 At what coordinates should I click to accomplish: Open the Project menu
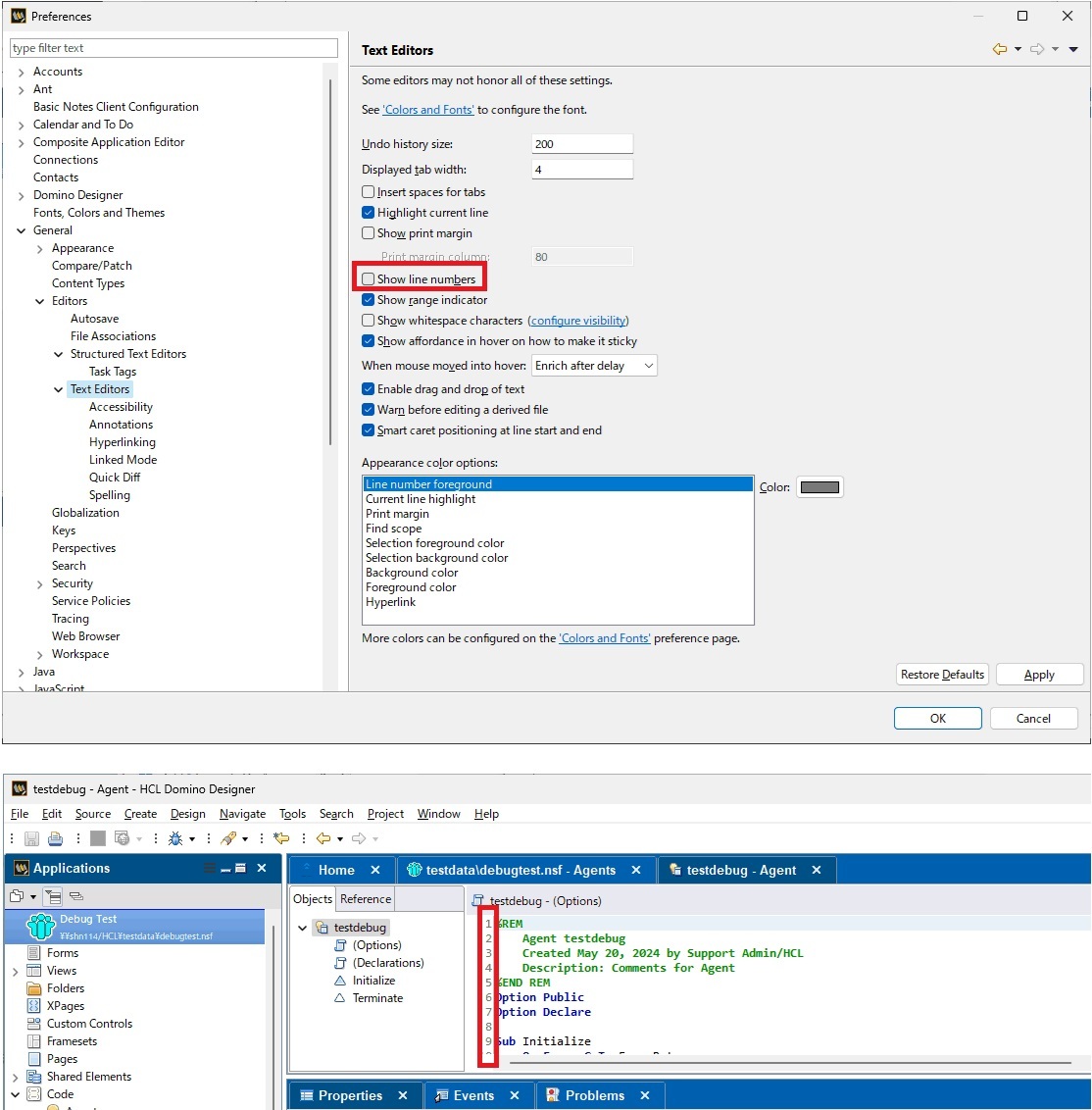(385, 814)
